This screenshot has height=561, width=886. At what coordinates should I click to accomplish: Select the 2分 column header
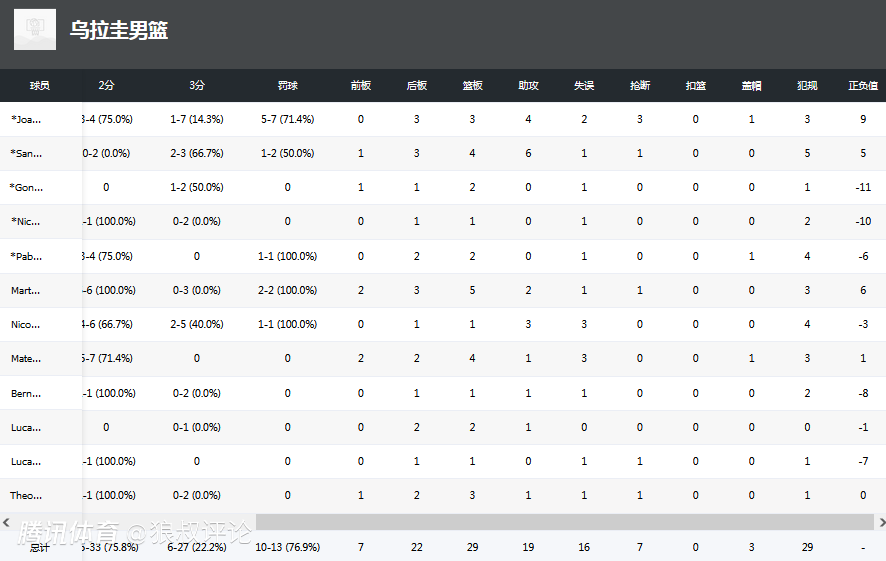point(106,85)
